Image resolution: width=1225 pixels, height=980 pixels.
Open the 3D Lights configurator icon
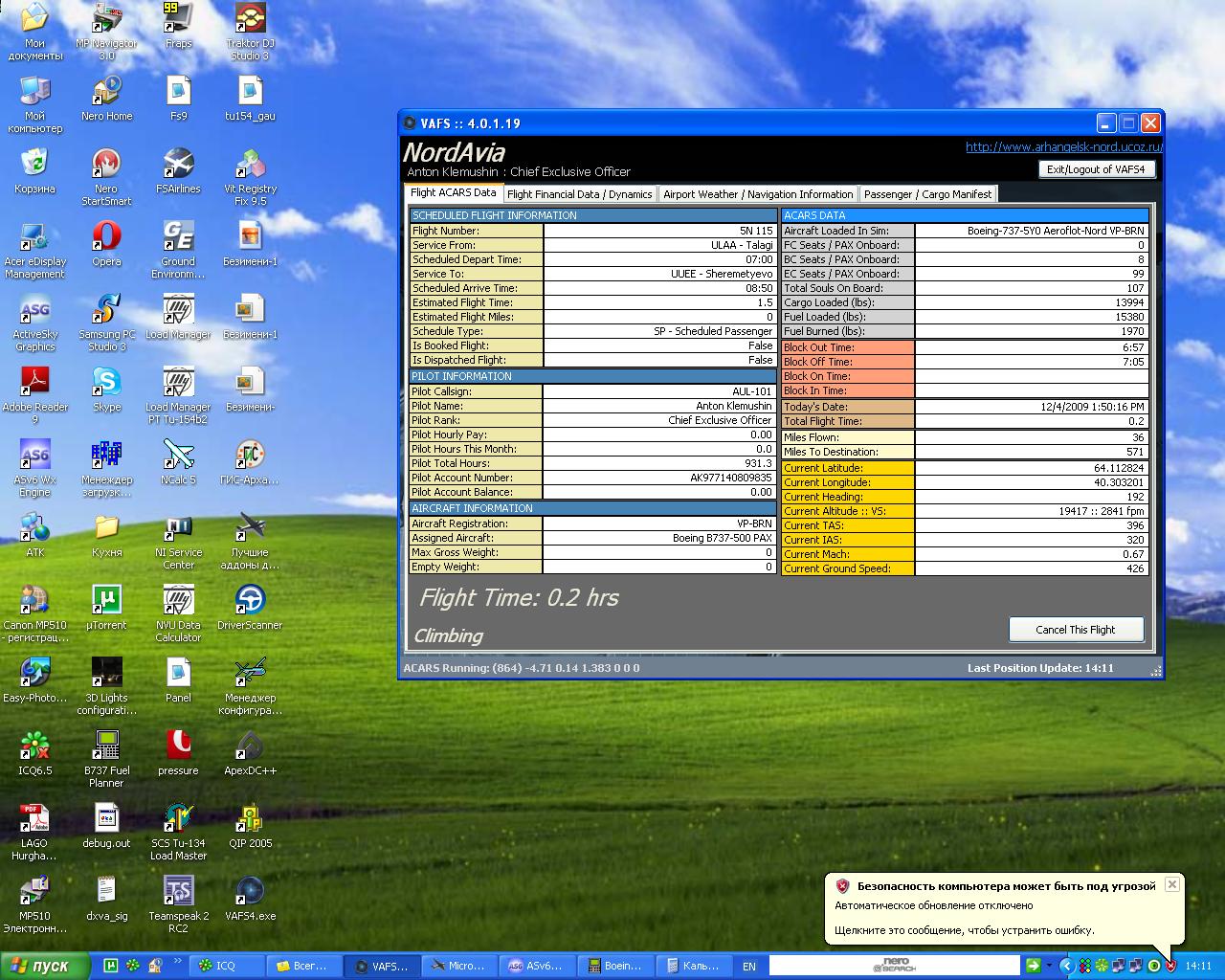point(106,686)
